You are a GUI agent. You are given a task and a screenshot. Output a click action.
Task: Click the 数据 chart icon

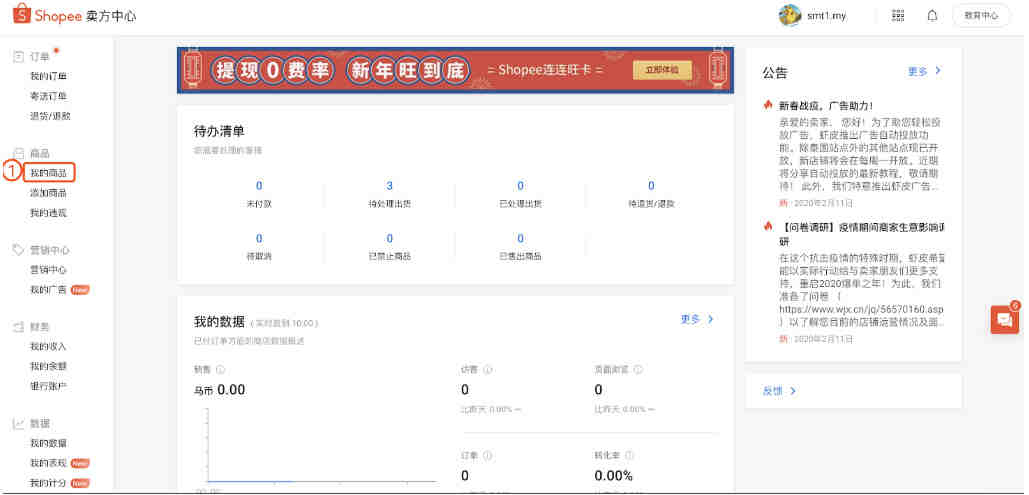(x=19, y=423)
